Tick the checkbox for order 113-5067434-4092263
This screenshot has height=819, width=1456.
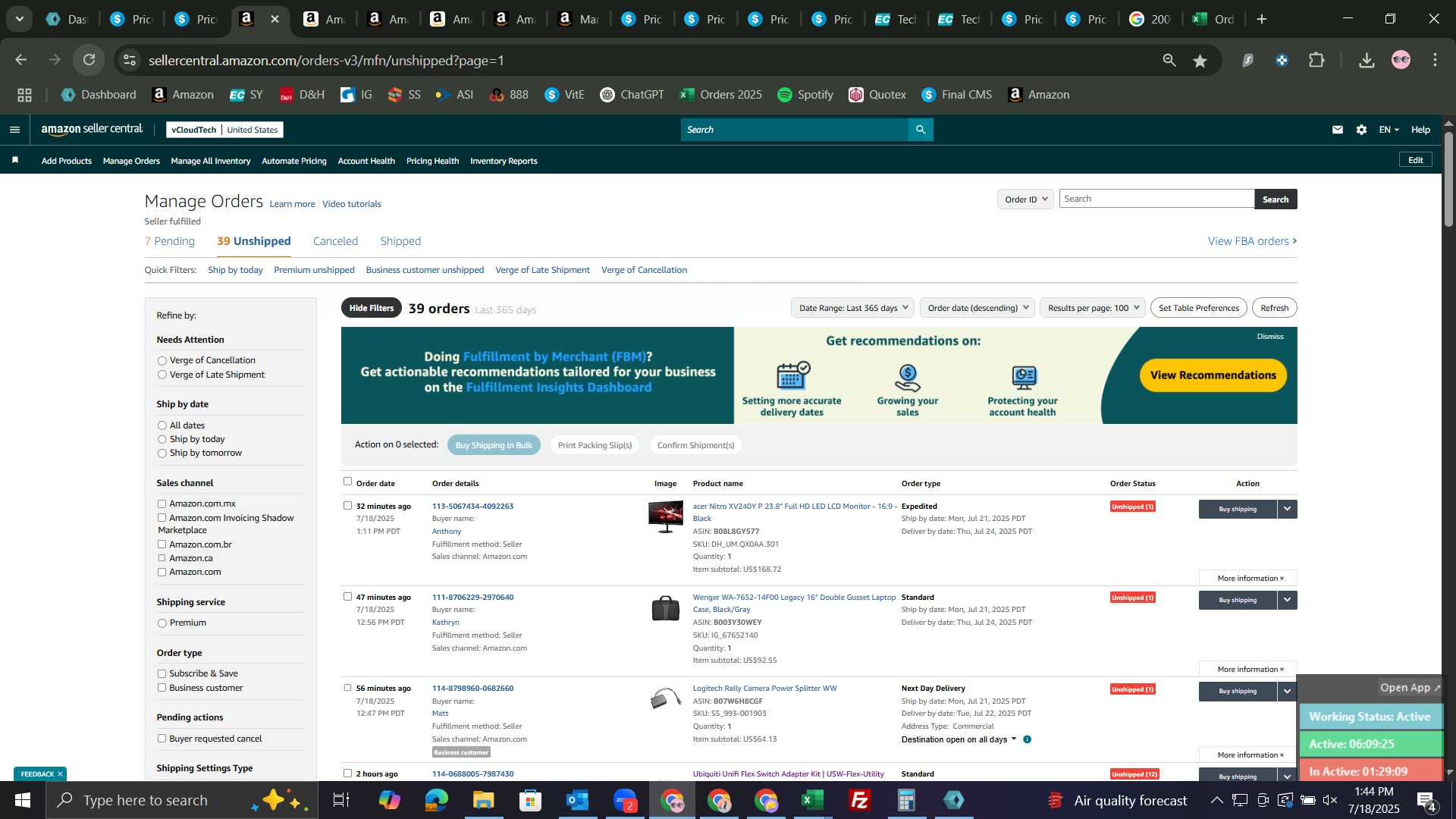click(x=347, y=506)
